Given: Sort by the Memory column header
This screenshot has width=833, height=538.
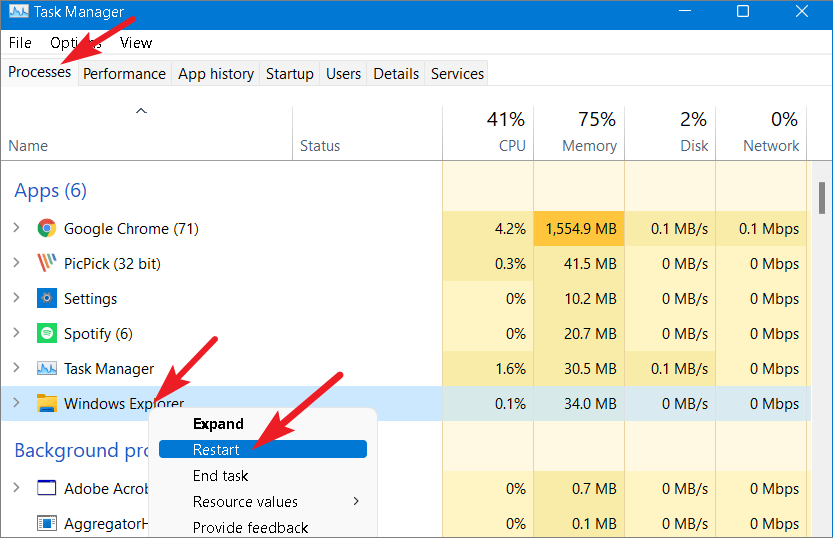Looking at the screenshot, I should pos(579,133).
